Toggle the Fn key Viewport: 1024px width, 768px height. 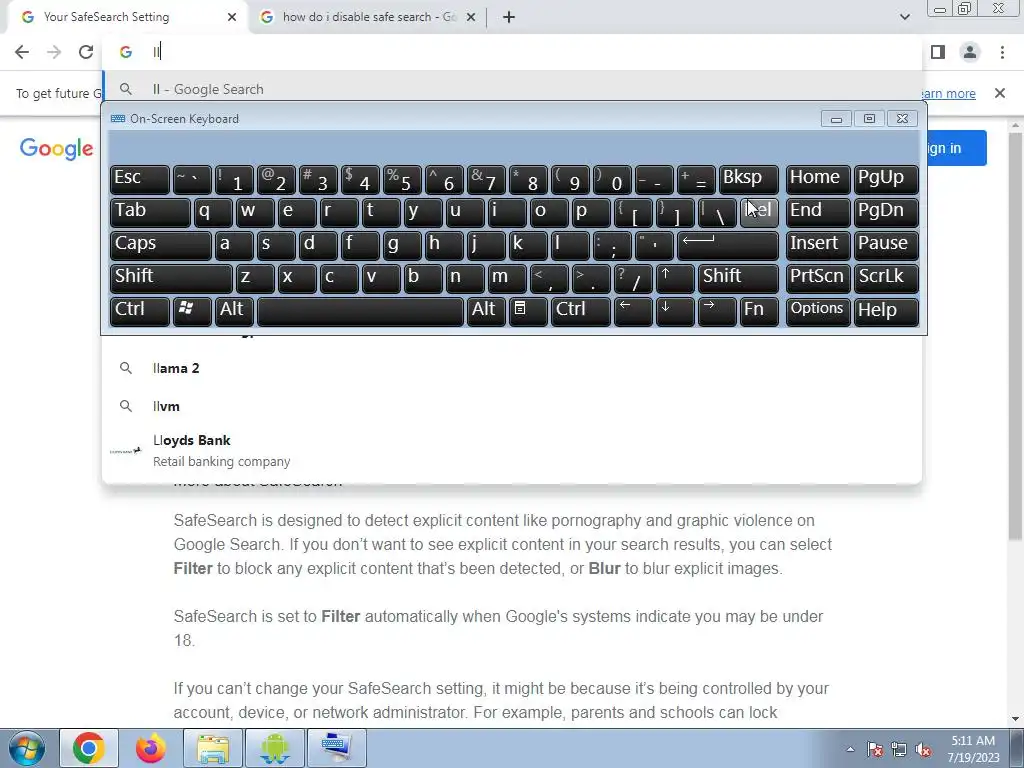click(x=759, y=311)
